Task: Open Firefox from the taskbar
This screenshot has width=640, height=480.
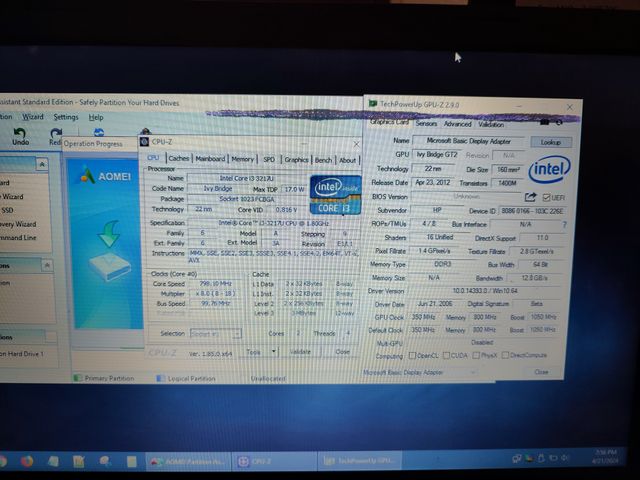Action: (x=27, y=461)
